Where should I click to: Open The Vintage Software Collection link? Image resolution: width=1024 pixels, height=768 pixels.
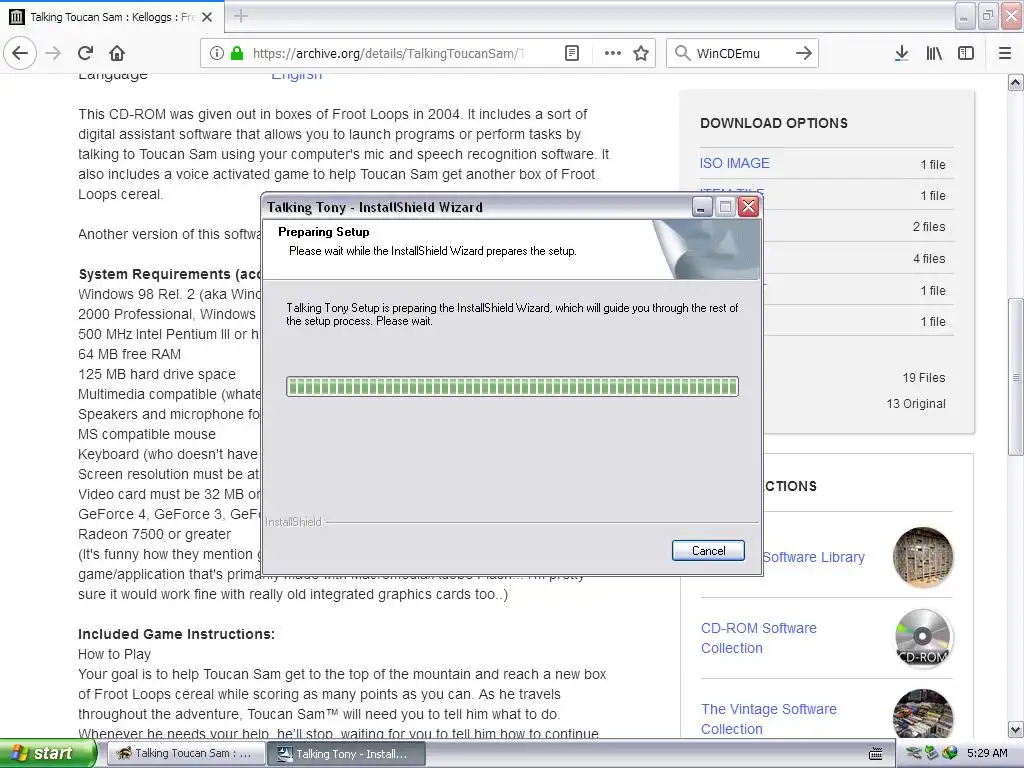[769, 718]
